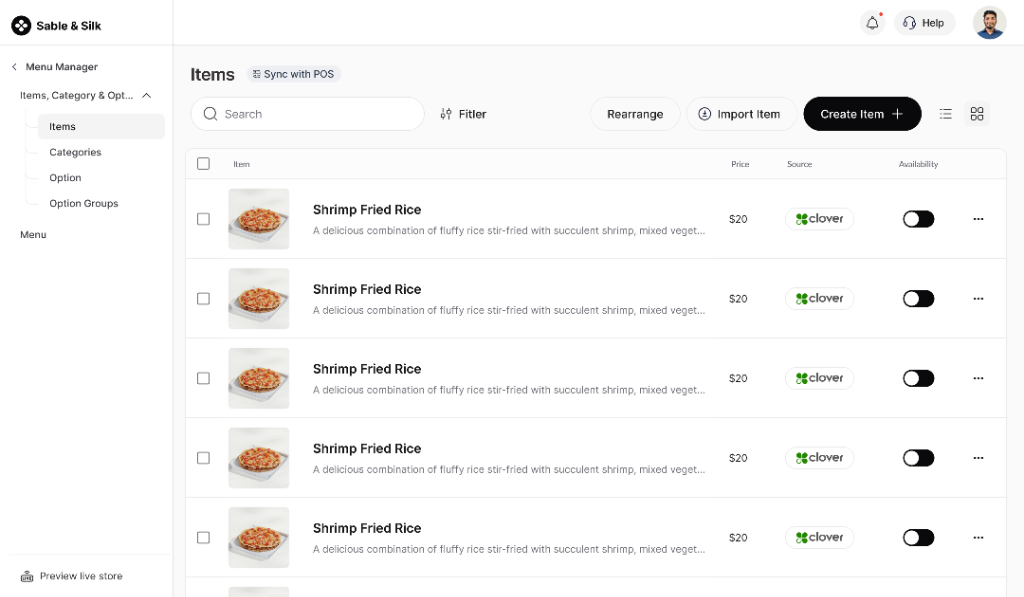Screen dimensions: 1024x597
Task: Click the Rearrange button
Action: coord(635,114)
